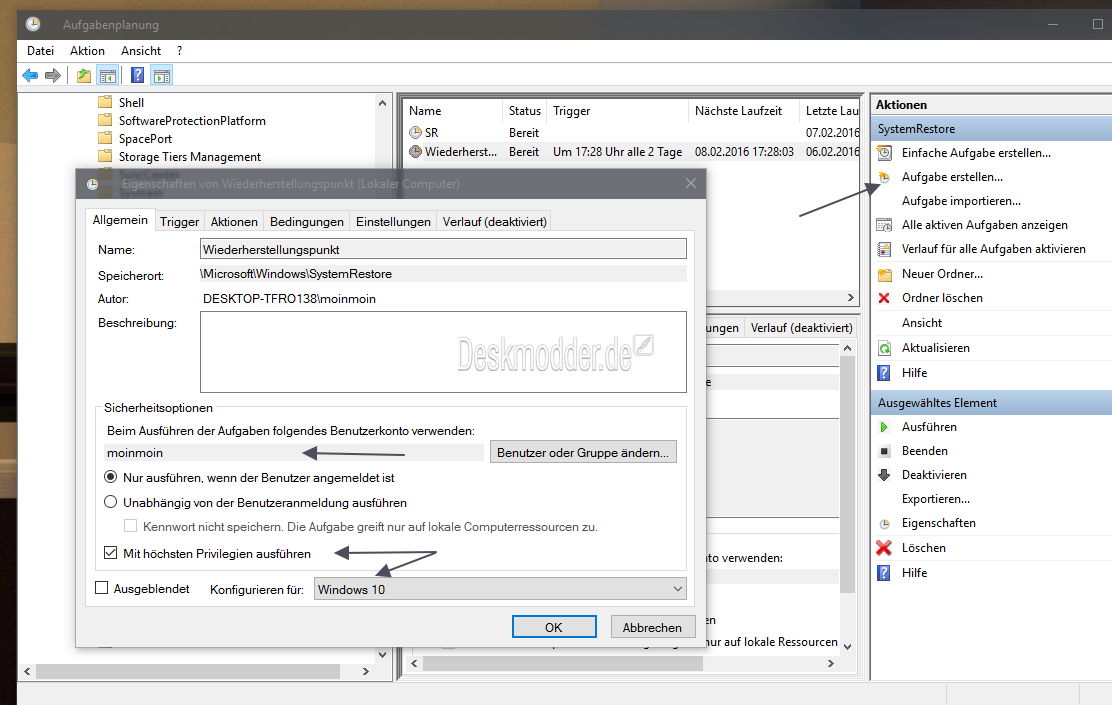This screenshot has width=1112, height=705.
Task: Click the forward arrow toolbar icon
Action: (x=53, y=75)
